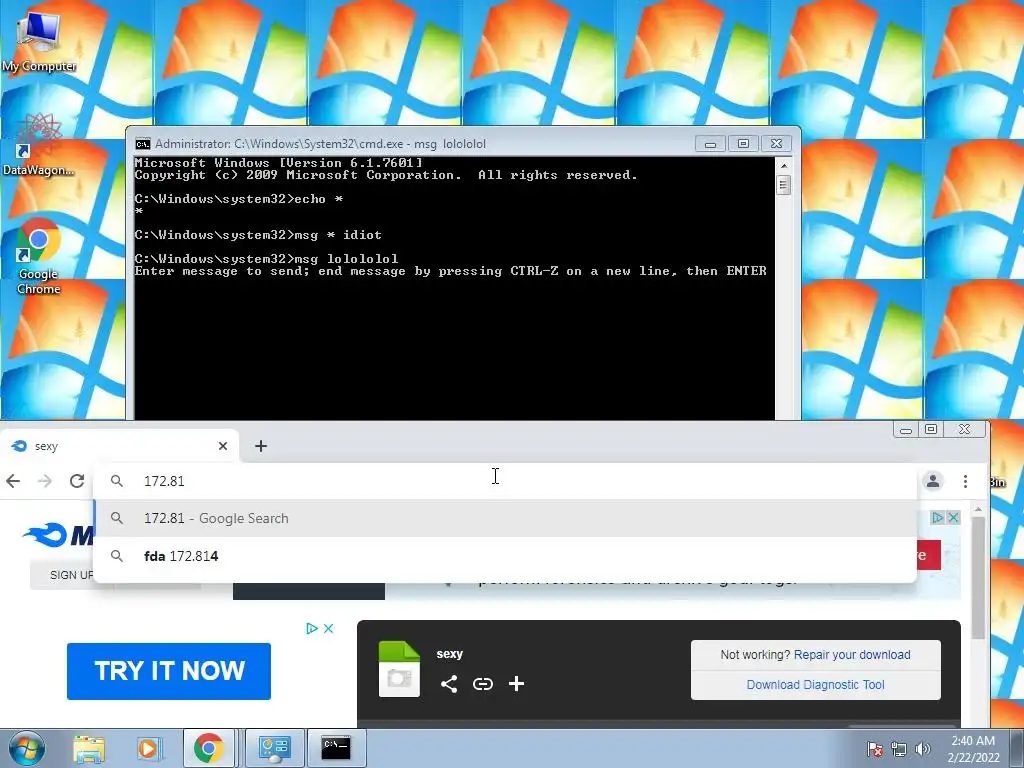Click the Show desktop strip after the clock
This screenshot has height=768, width=1024.
click(1017, 748)
